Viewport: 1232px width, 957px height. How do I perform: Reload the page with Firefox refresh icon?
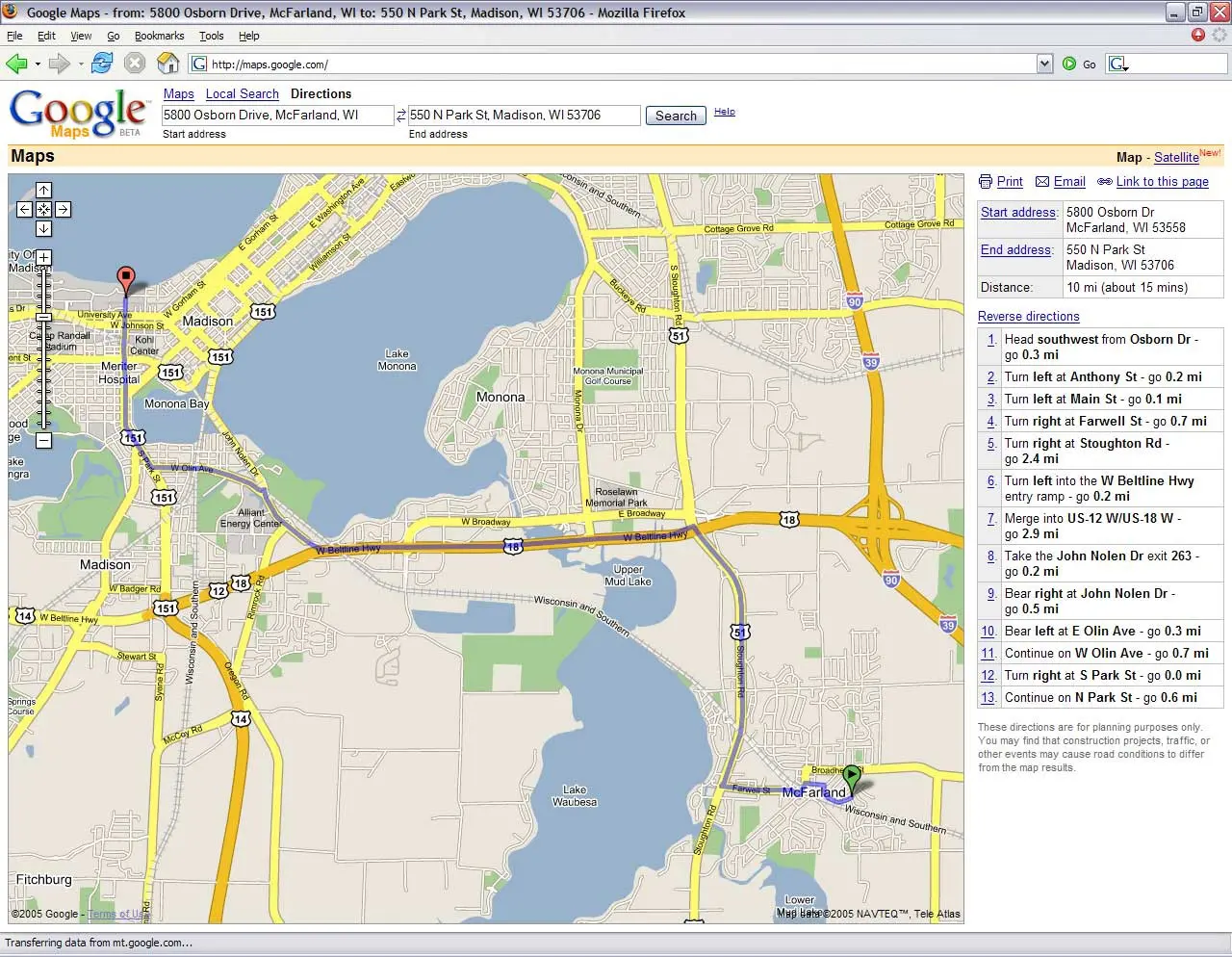[102, 64]
